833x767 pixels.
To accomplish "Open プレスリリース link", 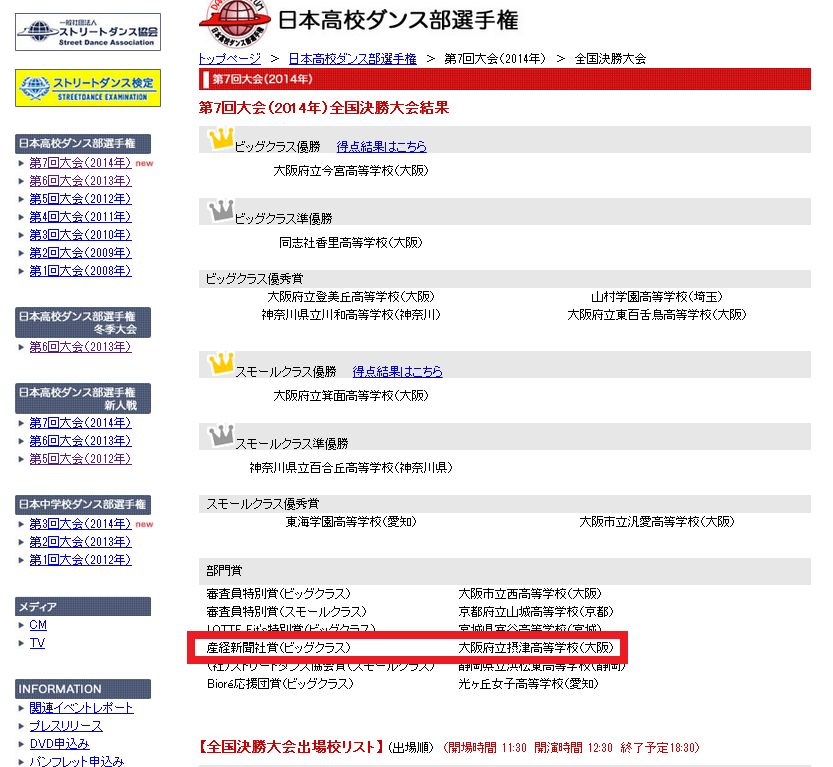I will pos(66,726).
